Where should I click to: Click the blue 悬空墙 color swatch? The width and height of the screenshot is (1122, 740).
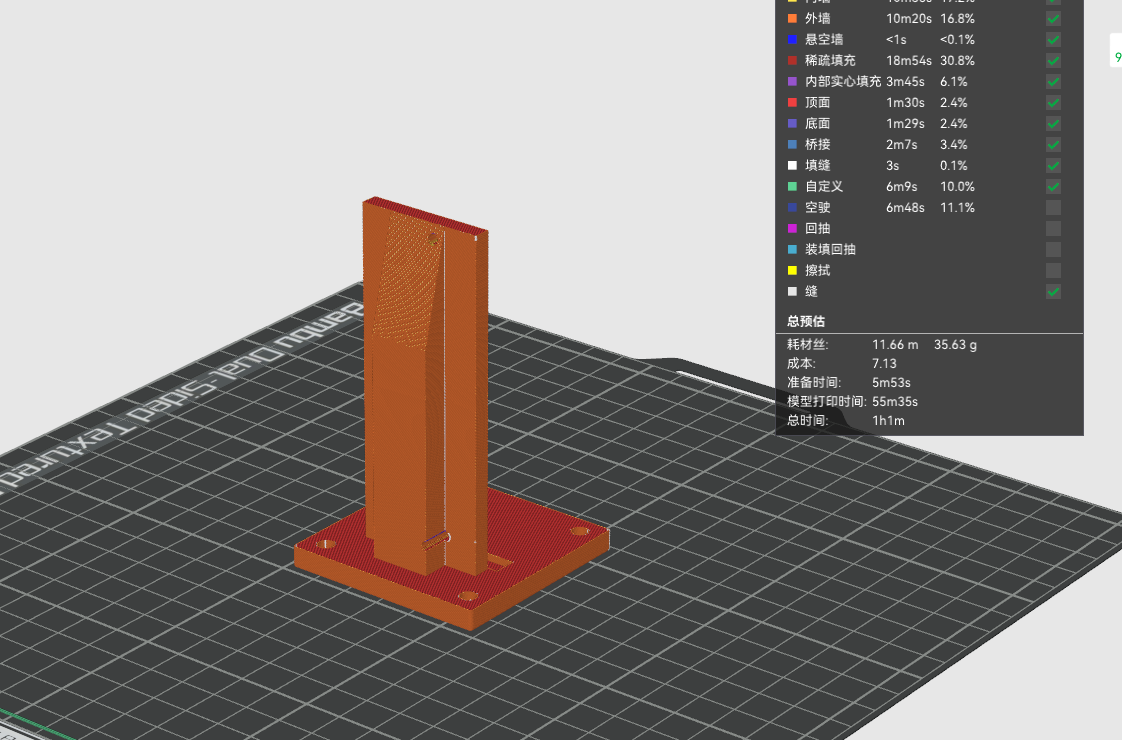792,39
